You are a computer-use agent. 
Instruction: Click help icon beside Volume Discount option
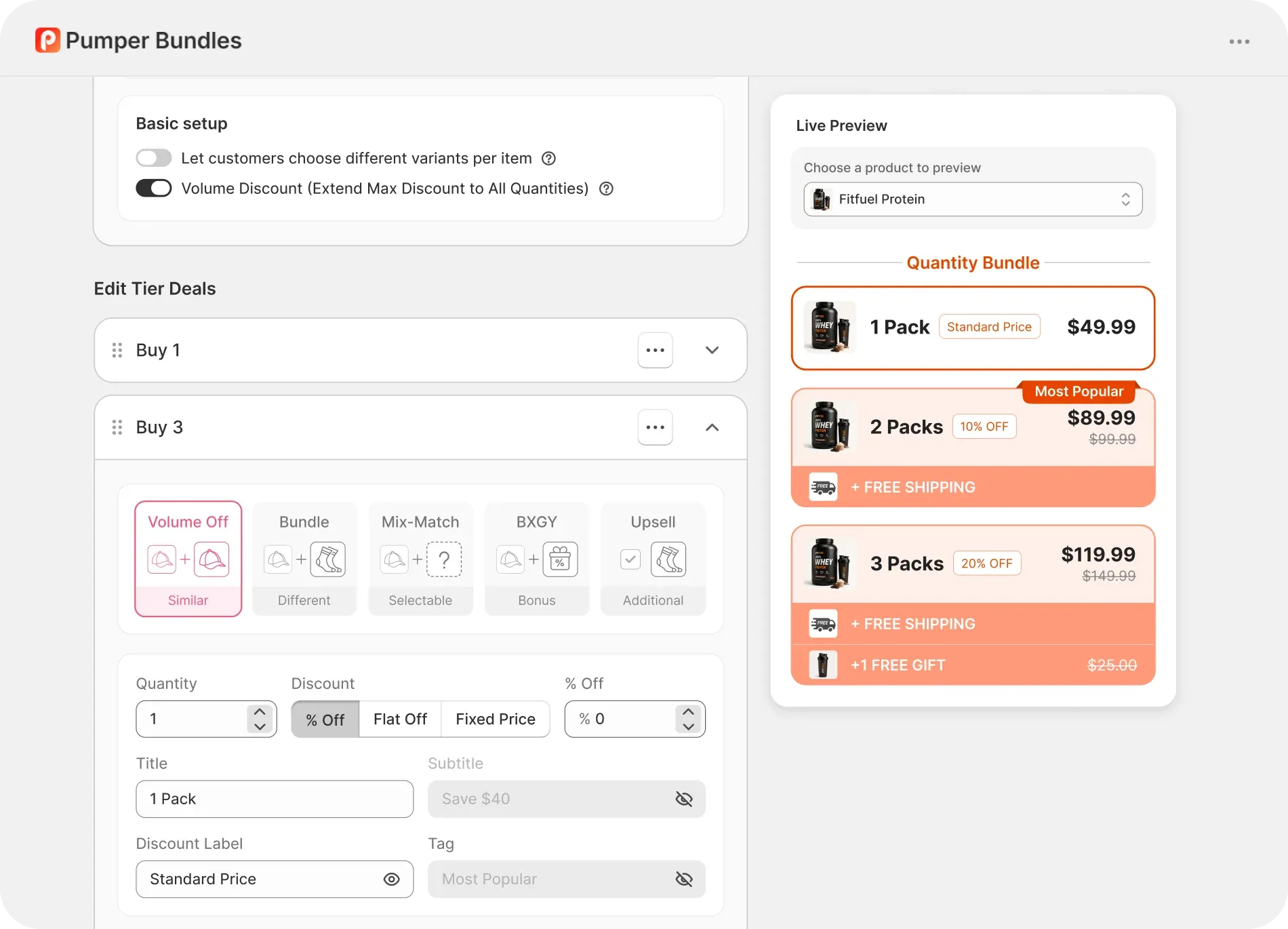click(607, 189)
